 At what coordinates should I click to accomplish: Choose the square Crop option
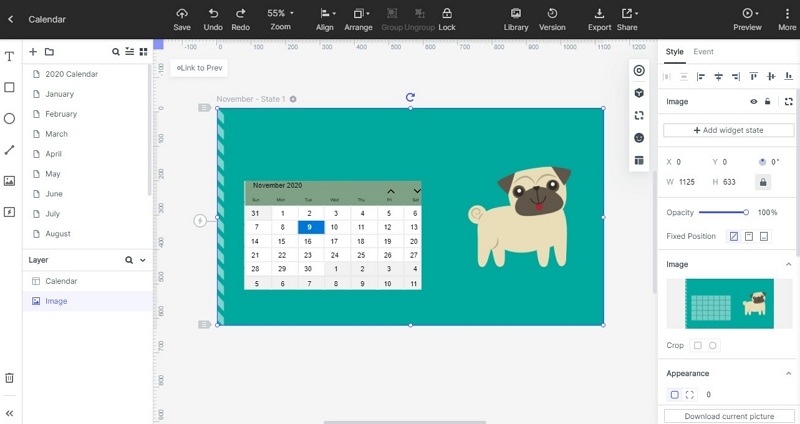[x=697, y=345]
